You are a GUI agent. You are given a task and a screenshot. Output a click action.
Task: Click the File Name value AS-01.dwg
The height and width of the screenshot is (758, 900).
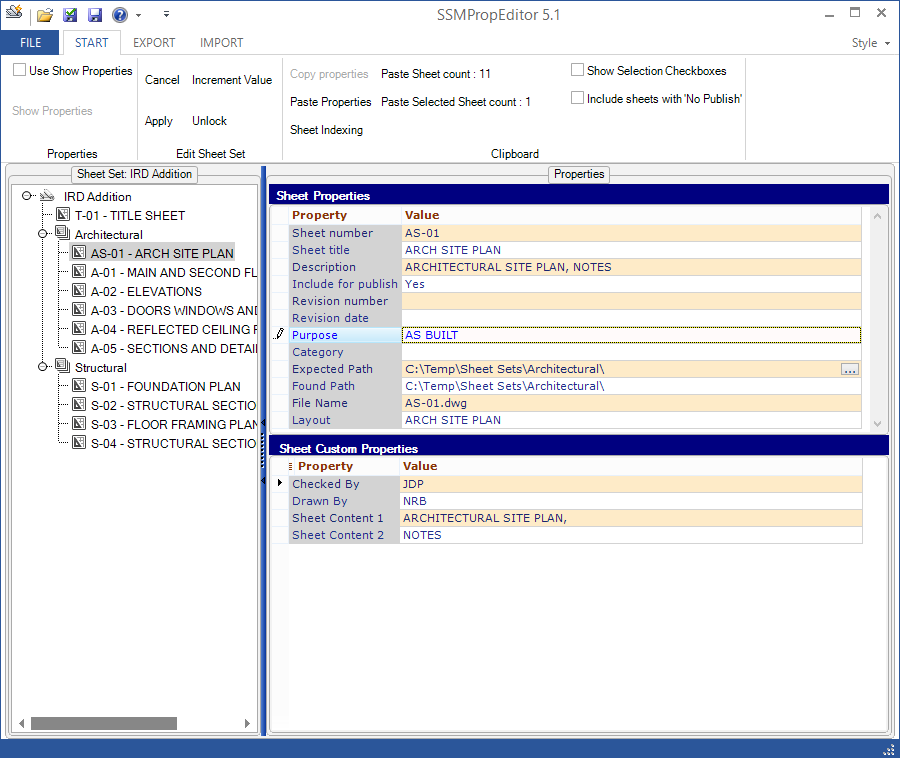pos(631,403)
